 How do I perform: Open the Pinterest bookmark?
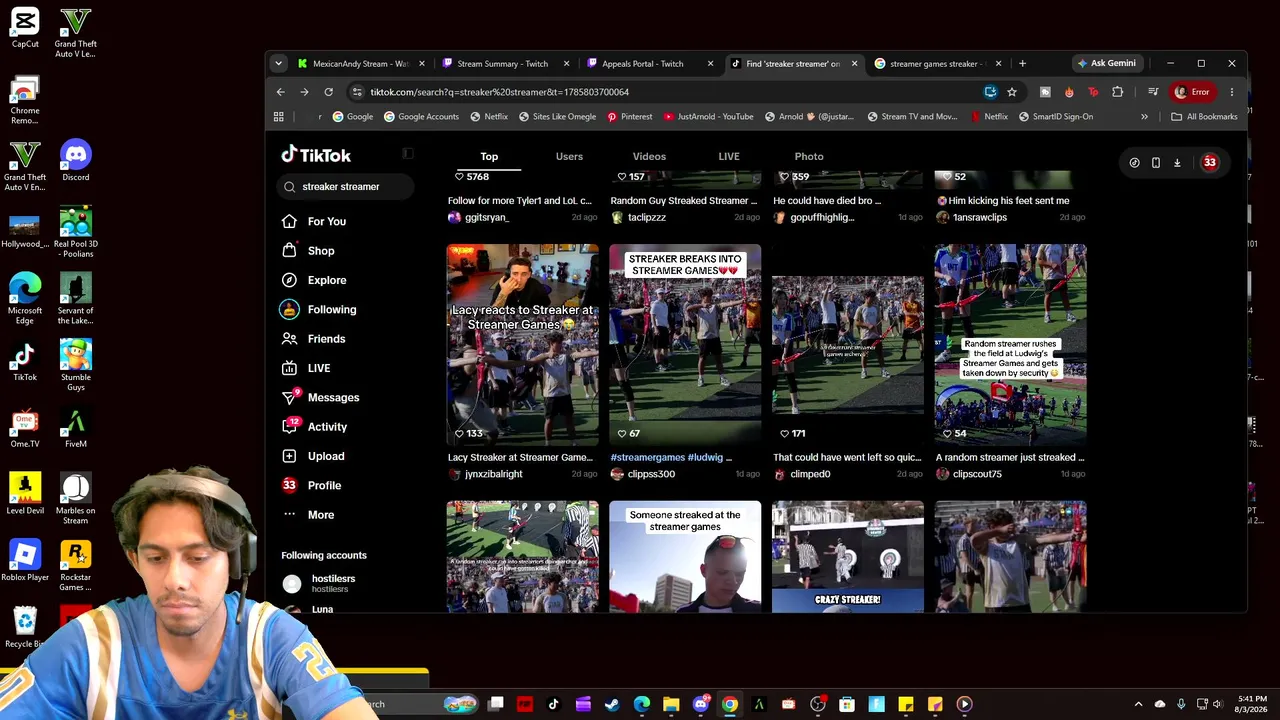(629, 117)
